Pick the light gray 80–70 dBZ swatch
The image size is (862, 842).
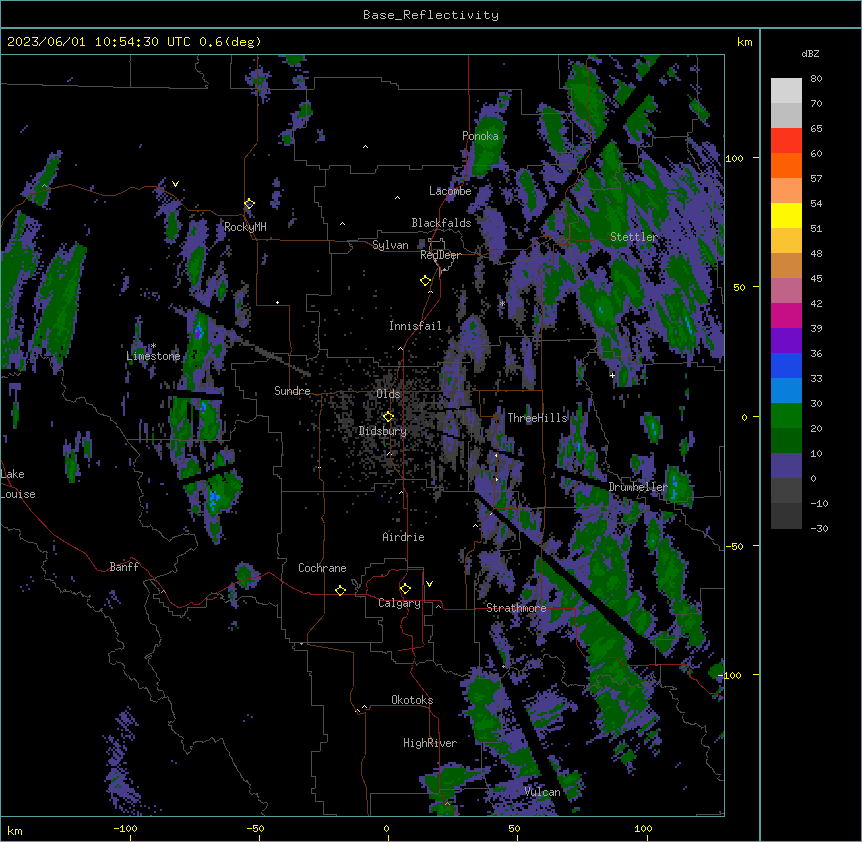[786, 90]
